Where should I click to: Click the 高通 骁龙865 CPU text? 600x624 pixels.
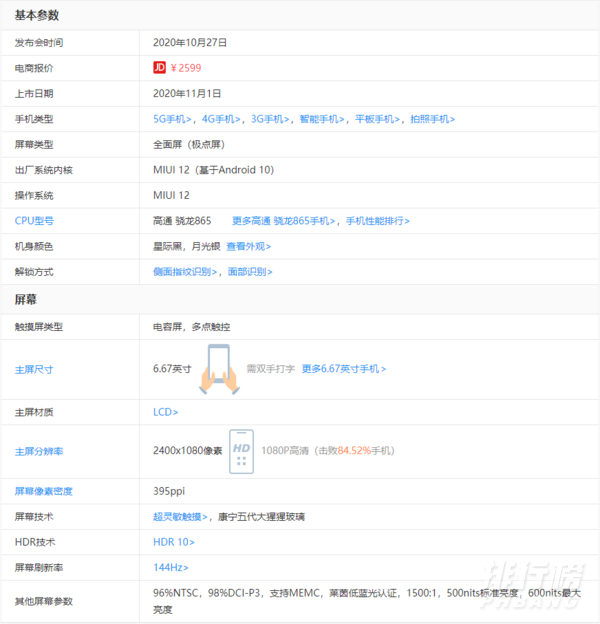[182, 221]
